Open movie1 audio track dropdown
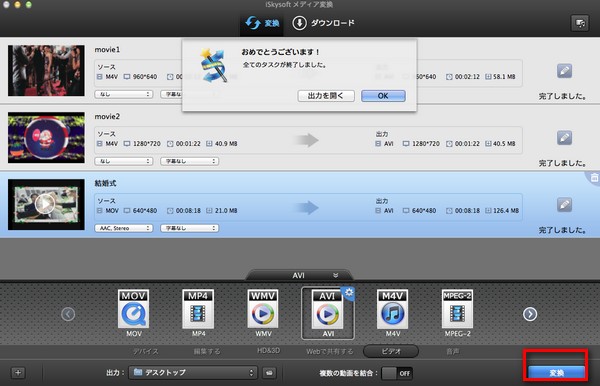This screenshot has width=600, height=386. click(x=124, y=94)
